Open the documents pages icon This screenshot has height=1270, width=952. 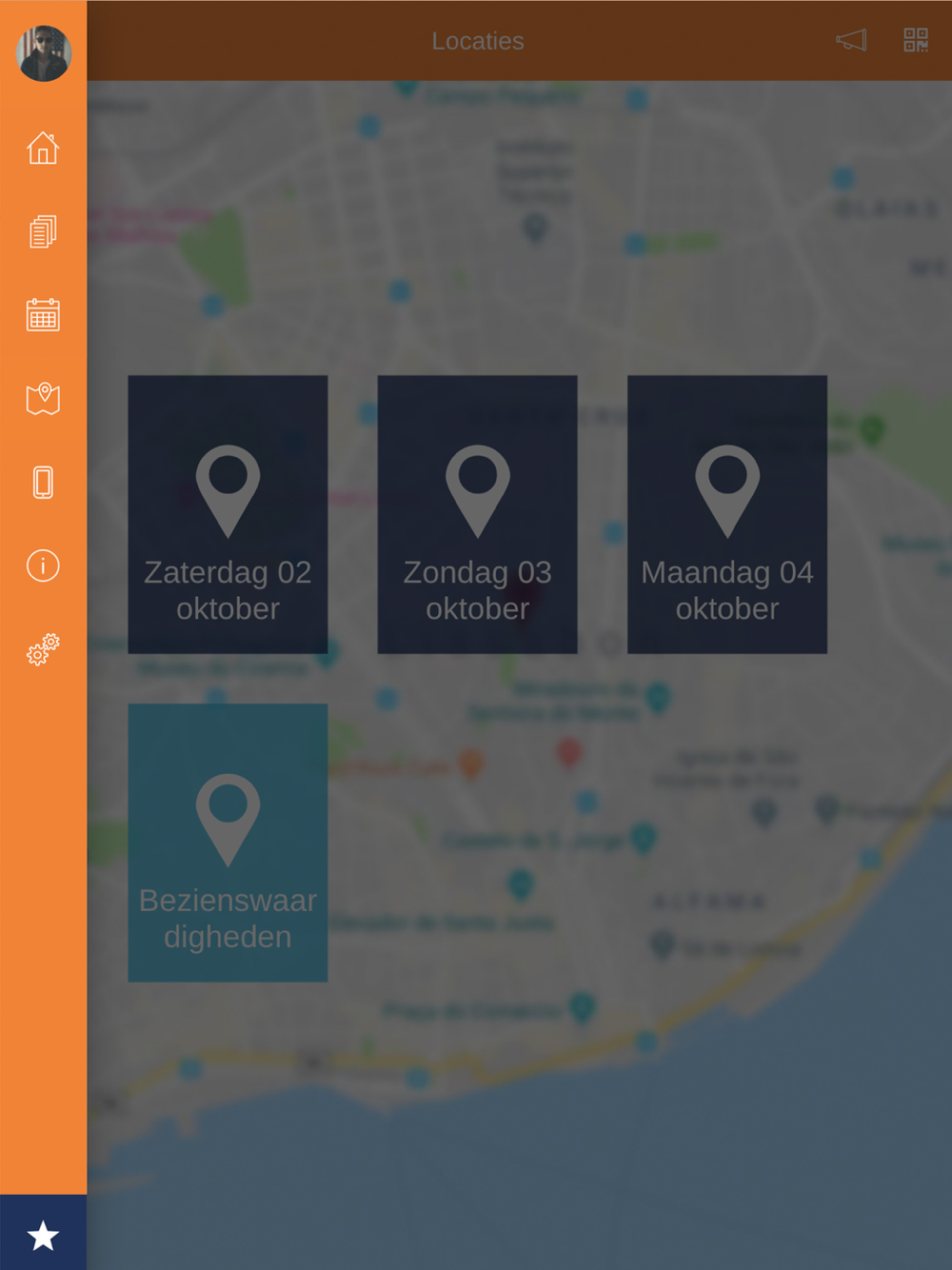pyautogui.click(x=43, y=231)
